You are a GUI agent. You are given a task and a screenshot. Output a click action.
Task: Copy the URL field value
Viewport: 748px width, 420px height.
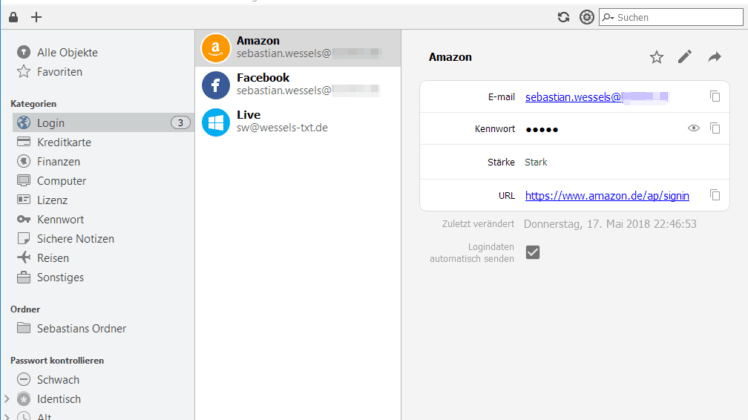tap(715, 195)
